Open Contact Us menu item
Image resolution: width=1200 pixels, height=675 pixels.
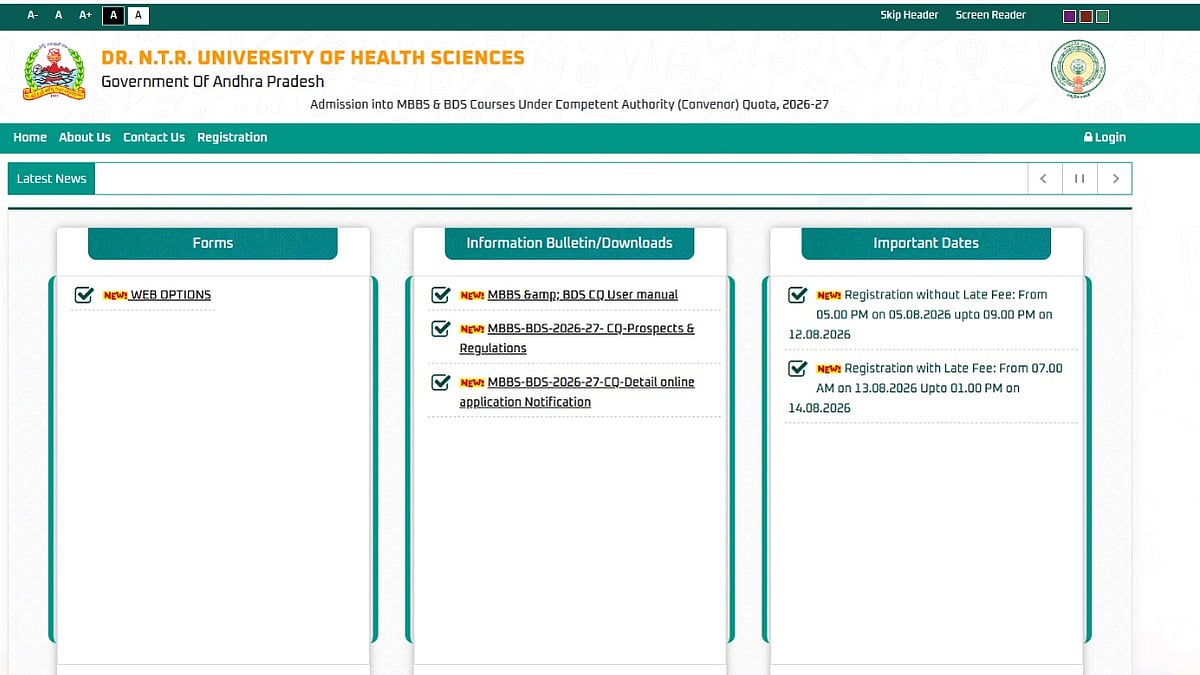tap(154, 137)
